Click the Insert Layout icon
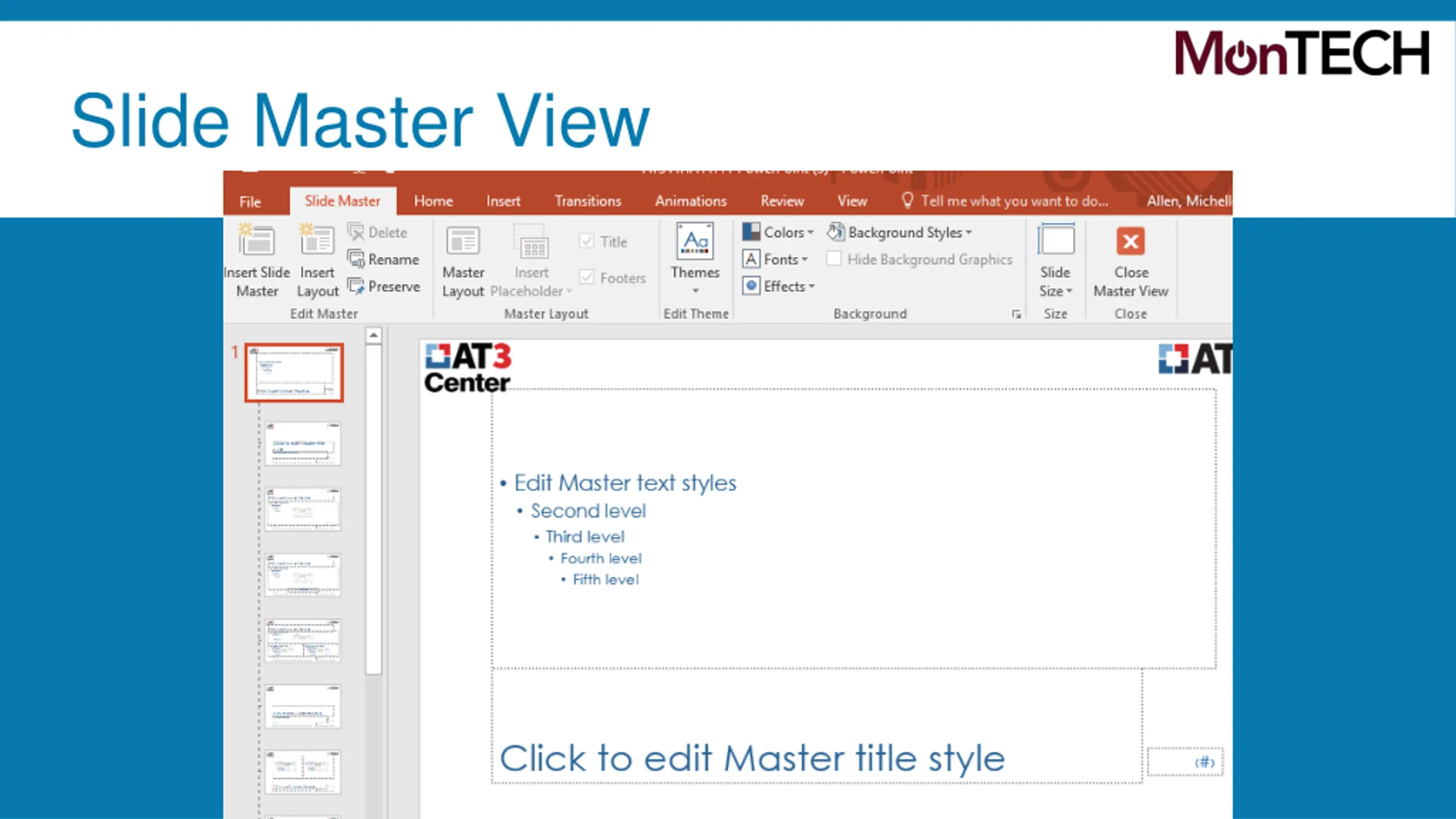Viewport: 1456px width, 819px height. pos(317,240)
